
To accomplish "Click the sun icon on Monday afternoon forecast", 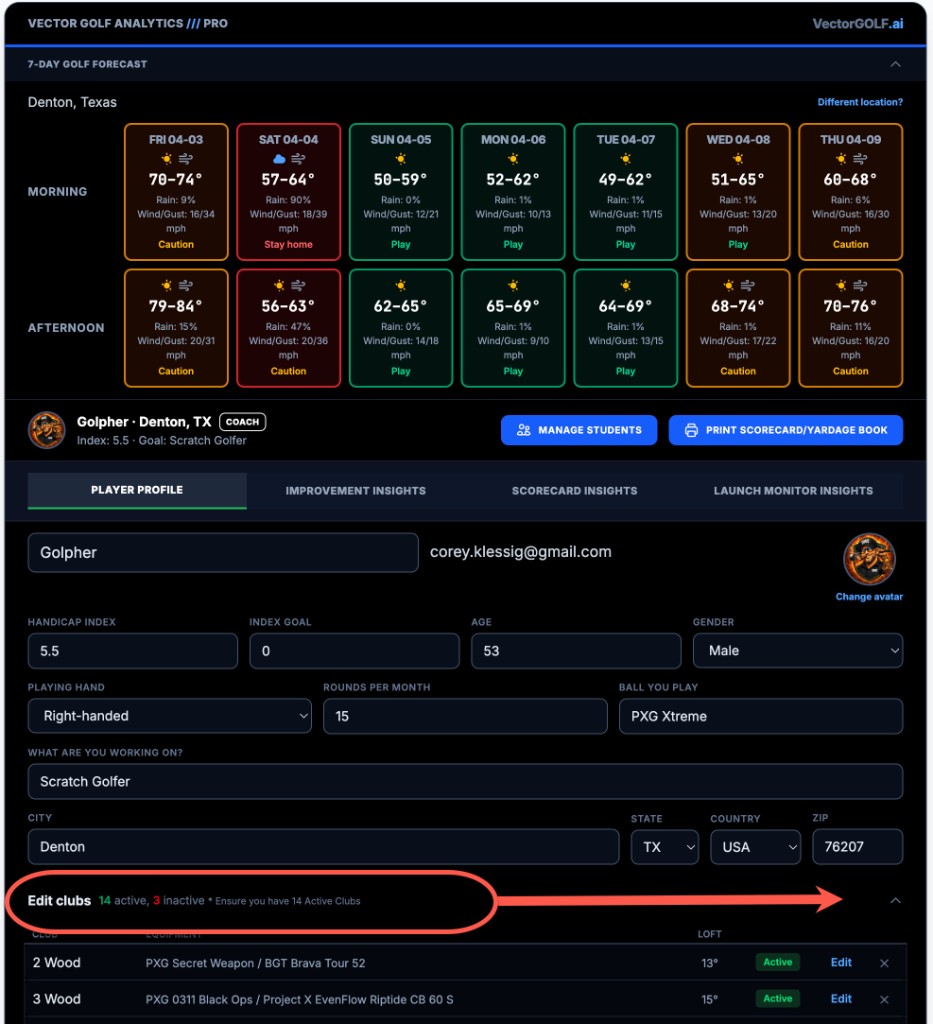I will click(513, 286).
